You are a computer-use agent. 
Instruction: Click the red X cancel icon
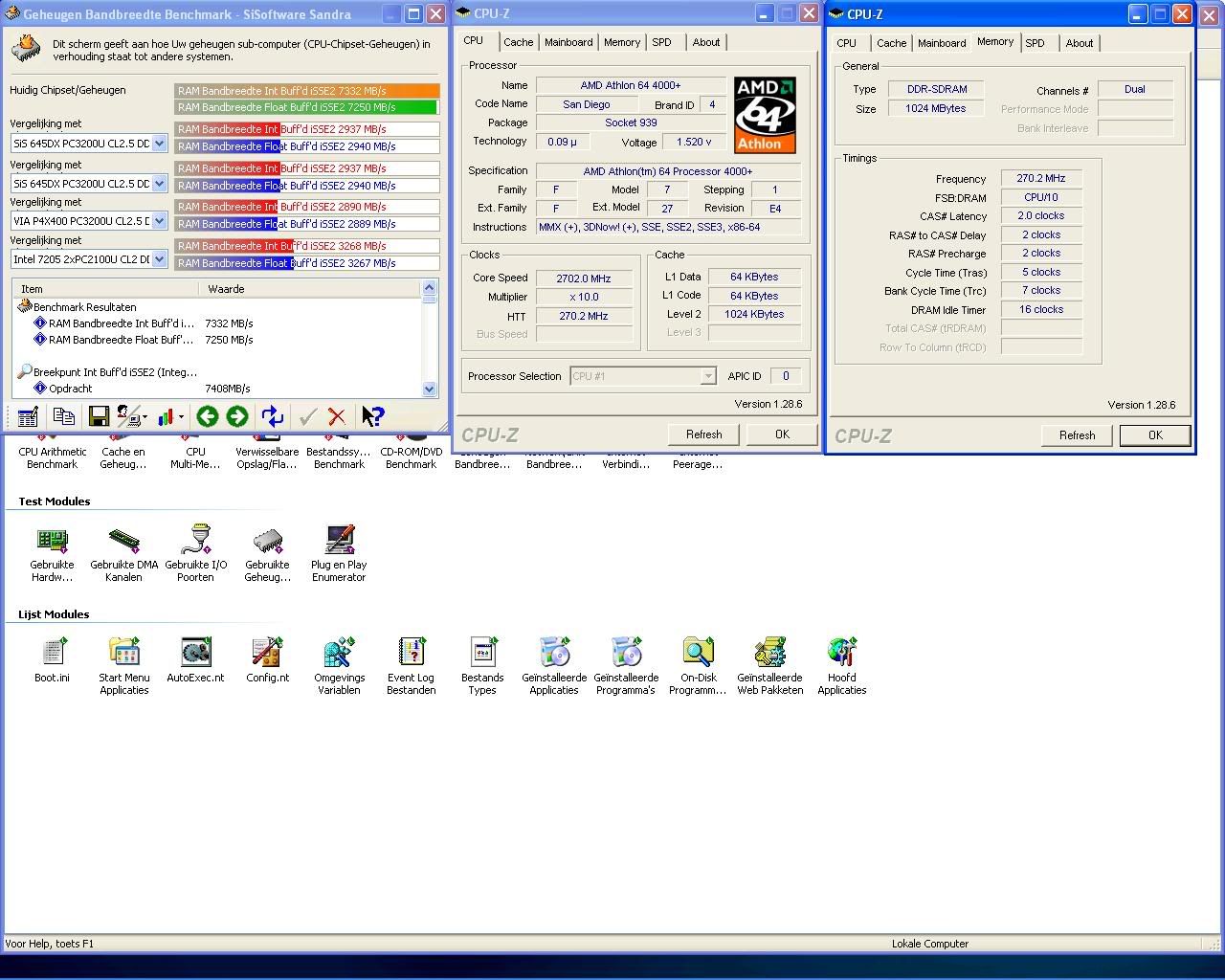point(337,416)
